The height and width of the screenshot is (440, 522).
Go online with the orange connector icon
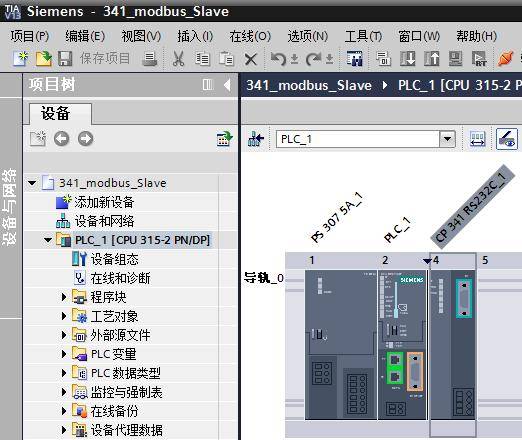click(505, 59)
